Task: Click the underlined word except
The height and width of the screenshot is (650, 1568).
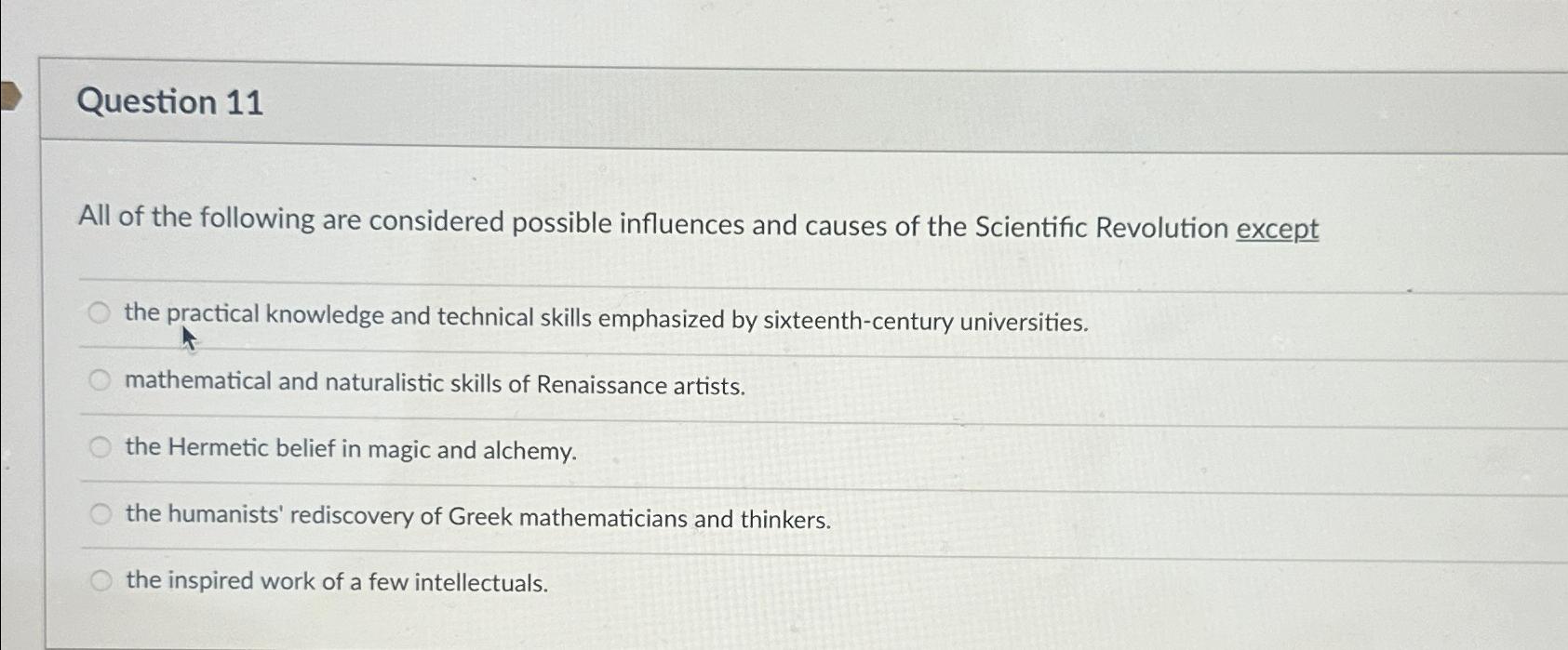Action: pyautogui.click(x=1279, y=228)
